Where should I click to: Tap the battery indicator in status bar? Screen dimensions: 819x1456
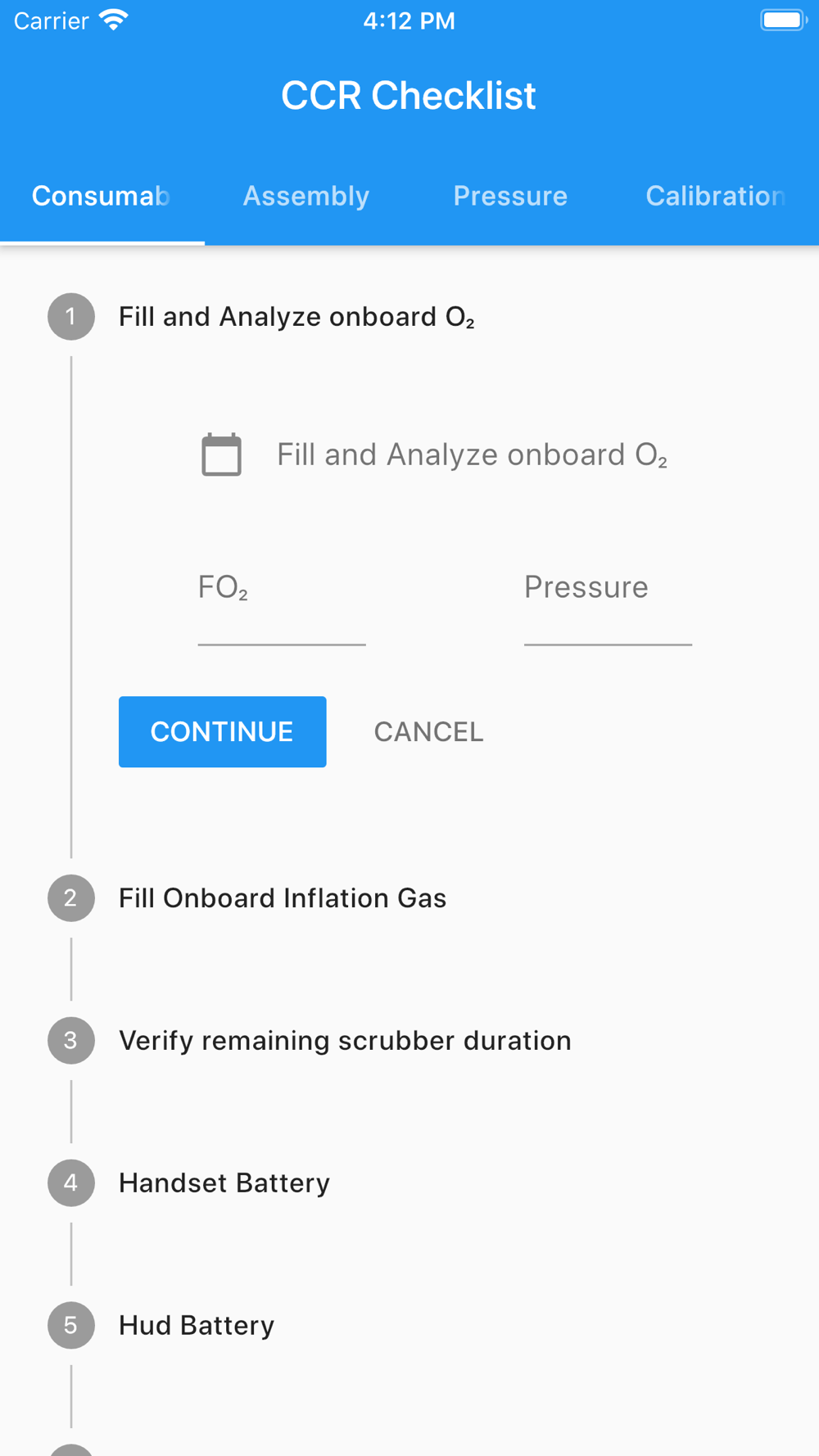[x=784, y=20]
